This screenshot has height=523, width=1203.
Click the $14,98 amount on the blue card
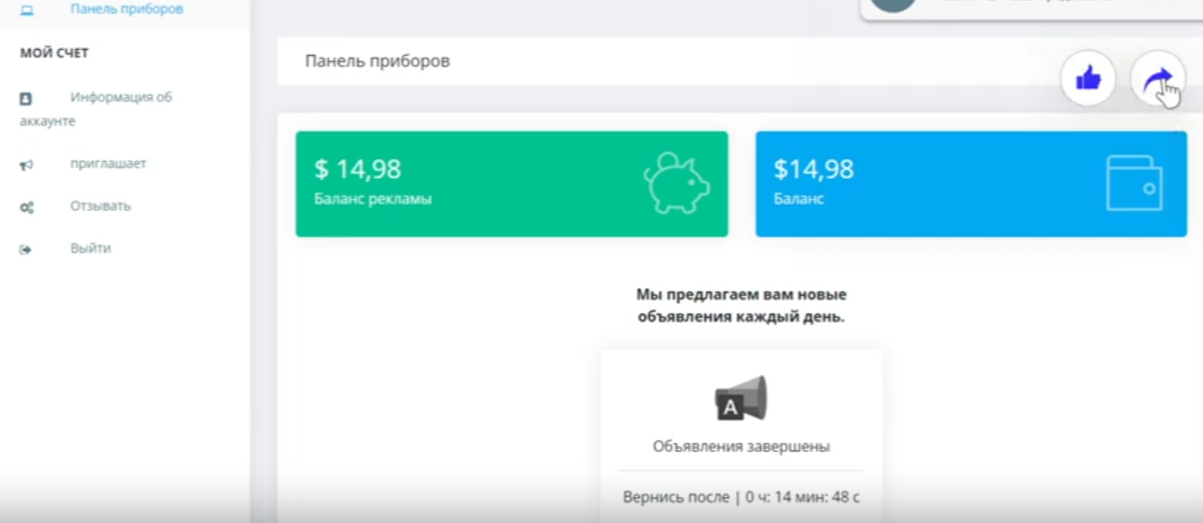pos(814,169)
